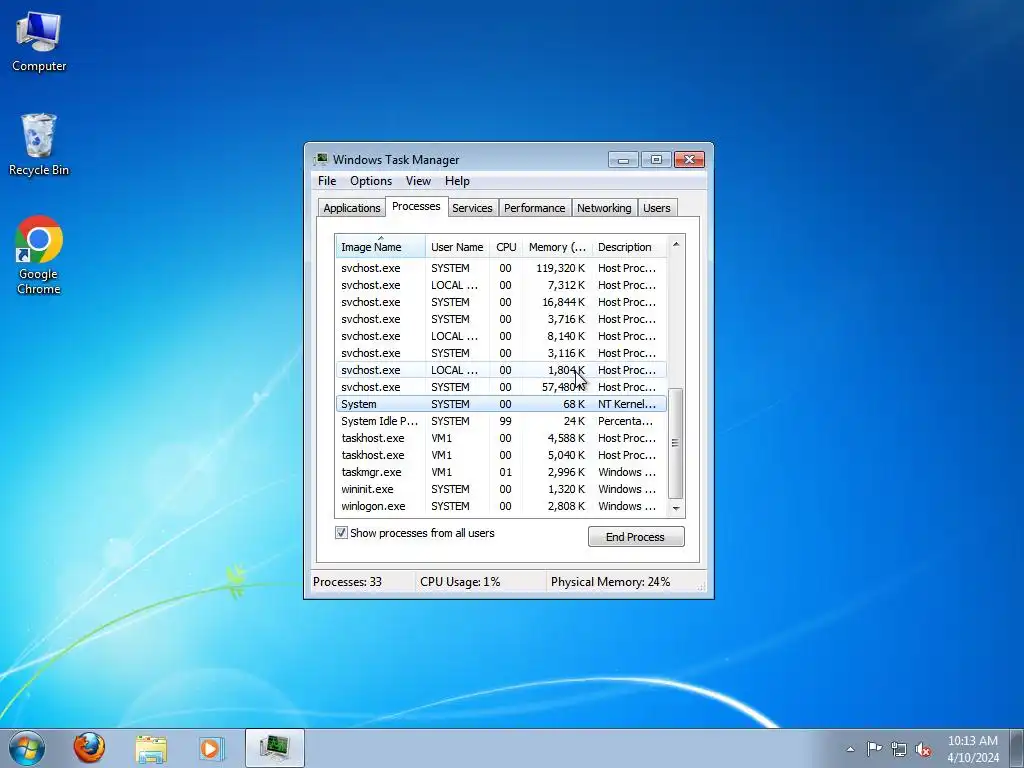This screenshot has height=768, width=1024.
Task: Select the Task Manager taskbar button
Action: pyautogui.click(x=275, y=748)
